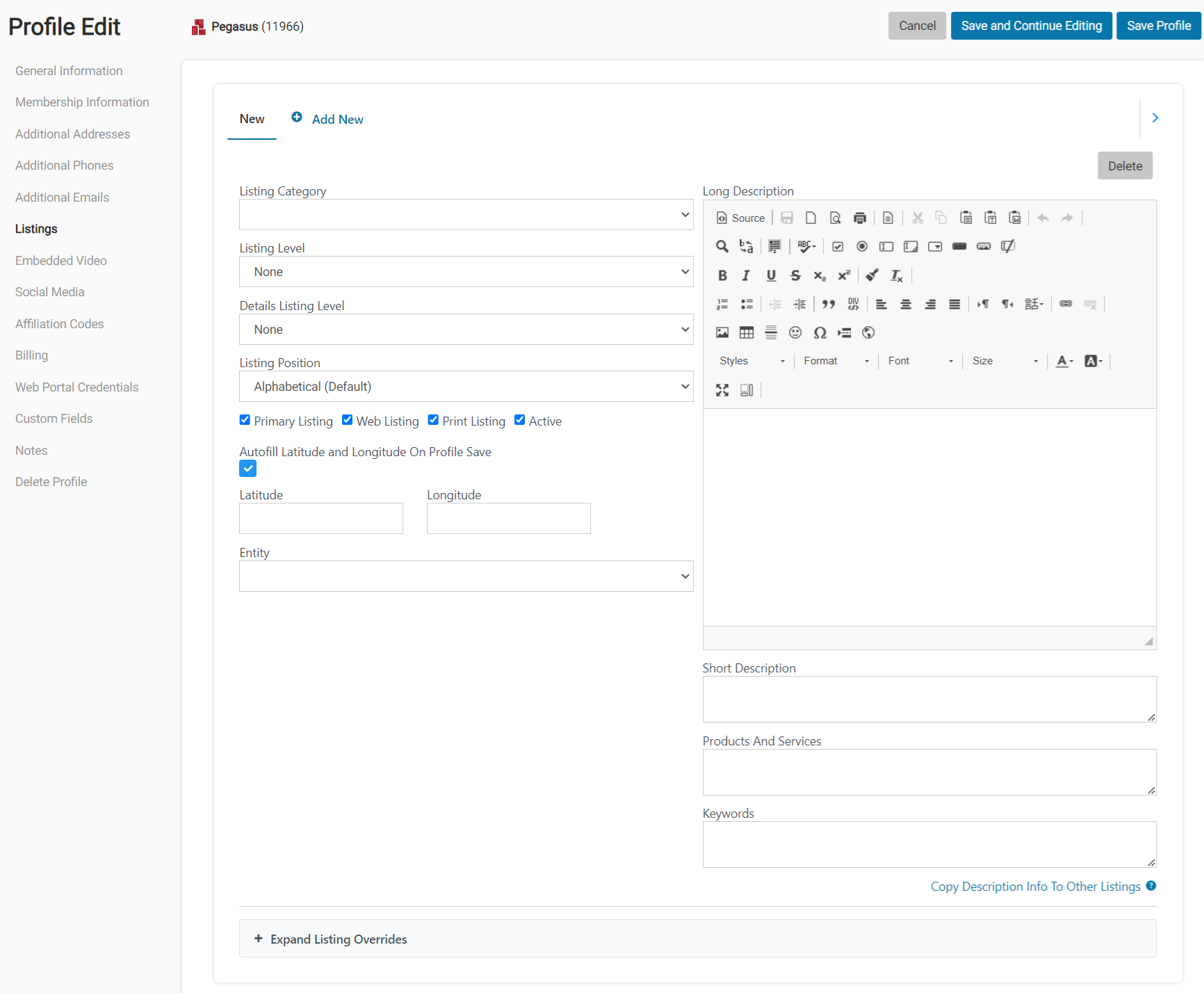Apply bold formatting in the editor
The width and height of the screenshot is (1204, 993).
722,275
